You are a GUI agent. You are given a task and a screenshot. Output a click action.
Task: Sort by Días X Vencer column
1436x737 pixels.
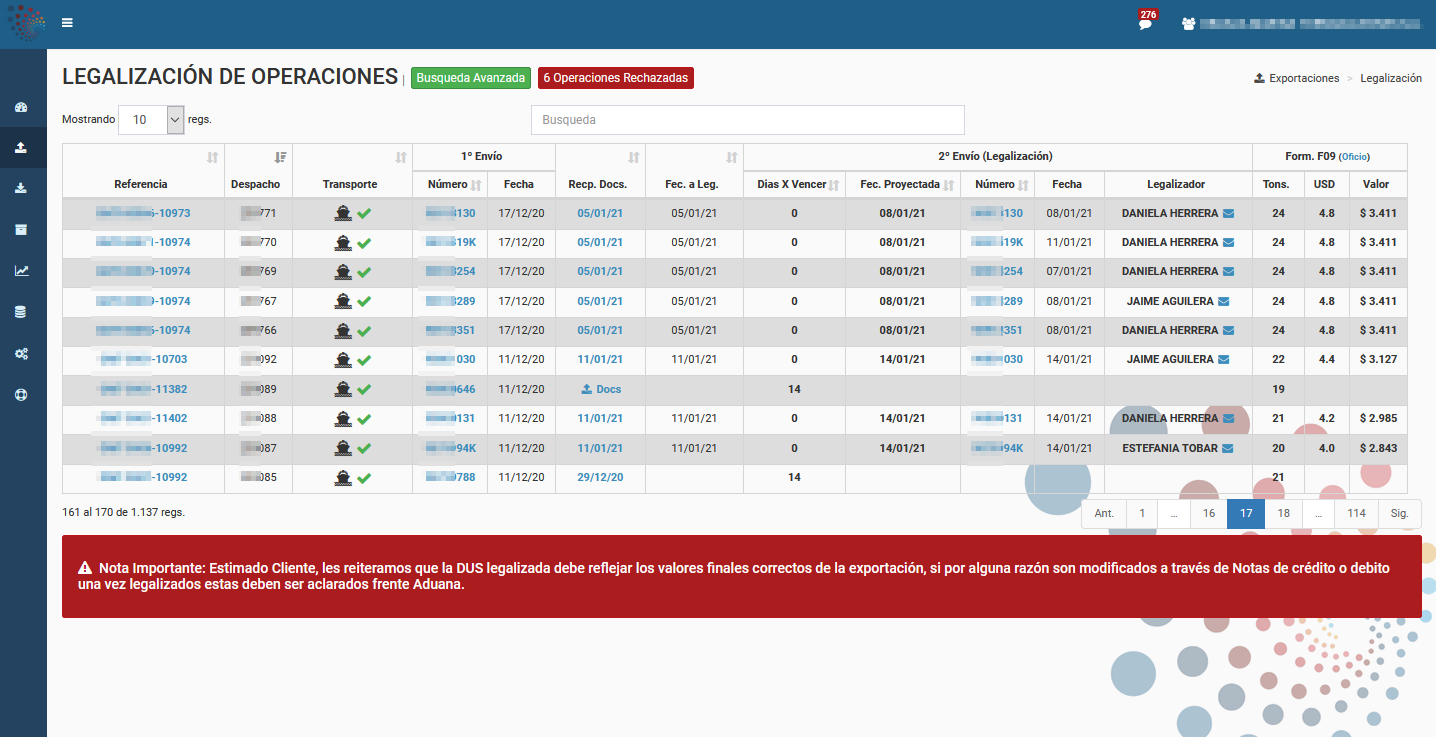[834, 185]
